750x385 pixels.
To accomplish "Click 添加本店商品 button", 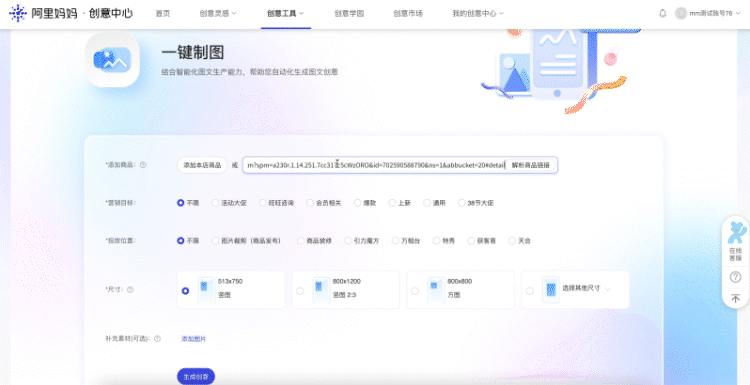I will click(202, 165).
